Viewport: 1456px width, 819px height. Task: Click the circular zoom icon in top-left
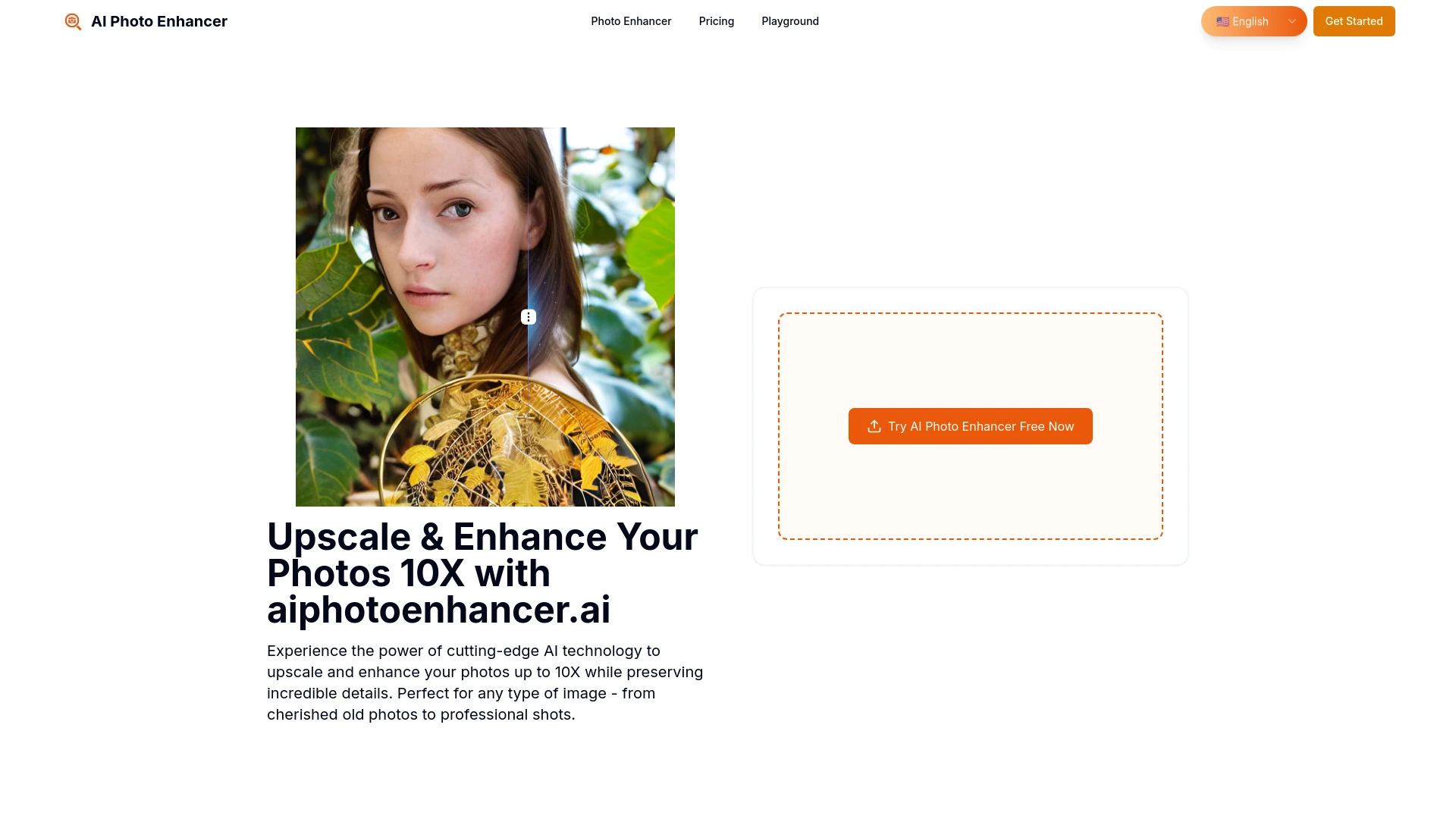[x=72, y=21]
